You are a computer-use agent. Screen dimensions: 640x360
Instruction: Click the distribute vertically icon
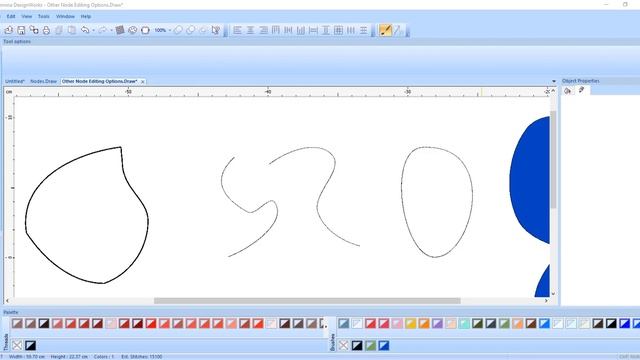[x=363, y=30]
